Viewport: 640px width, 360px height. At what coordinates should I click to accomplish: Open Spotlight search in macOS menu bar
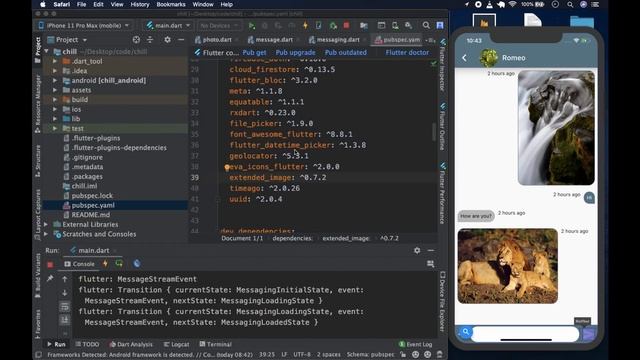point(570,4)
